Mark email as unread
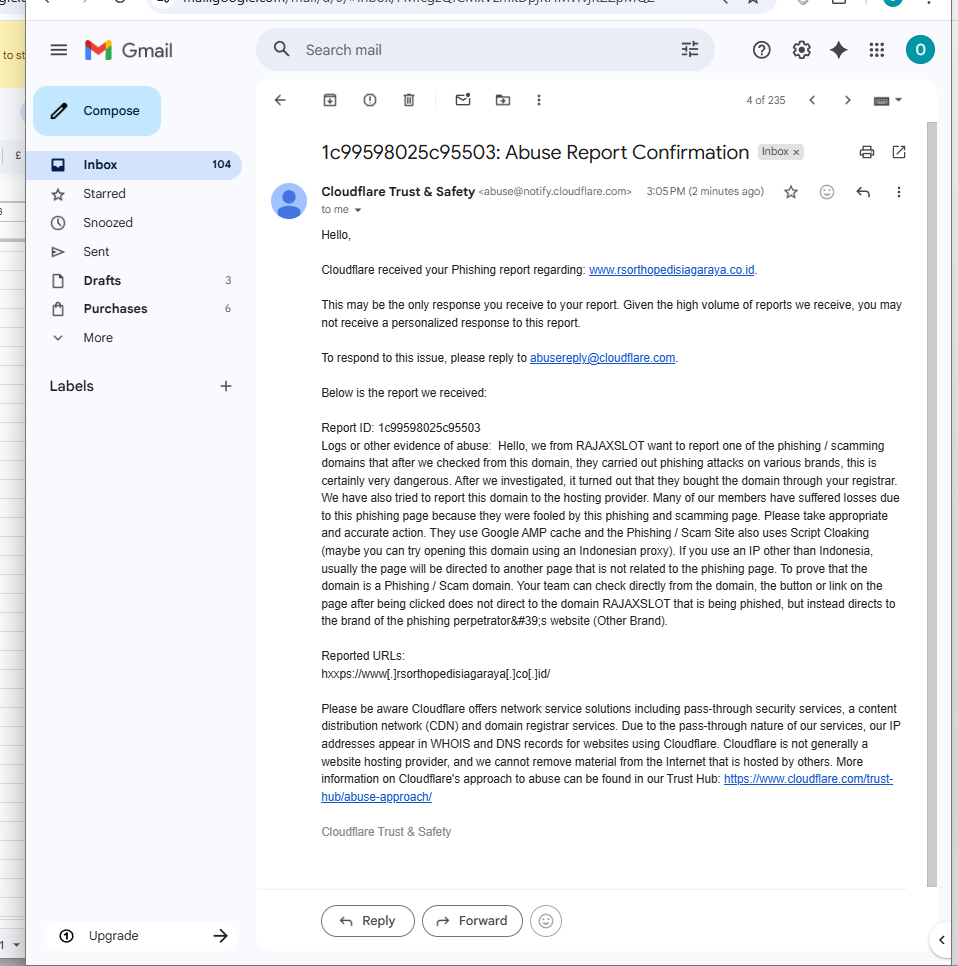 point(463,99)
